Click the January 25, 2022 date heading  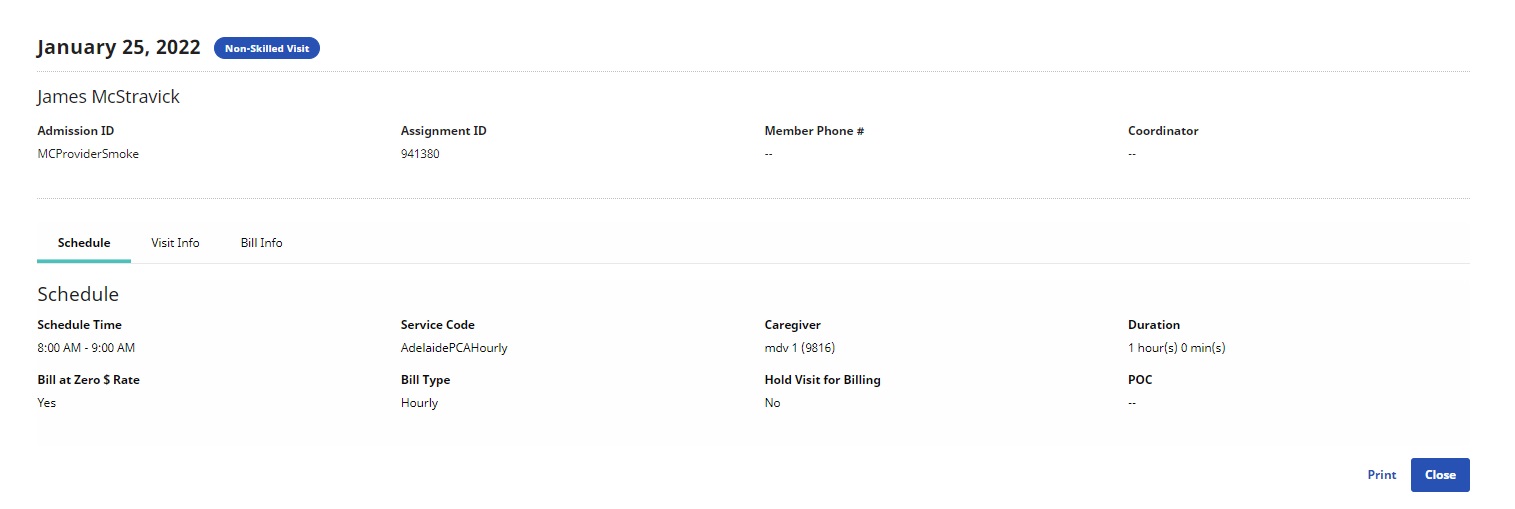[119, 47]
